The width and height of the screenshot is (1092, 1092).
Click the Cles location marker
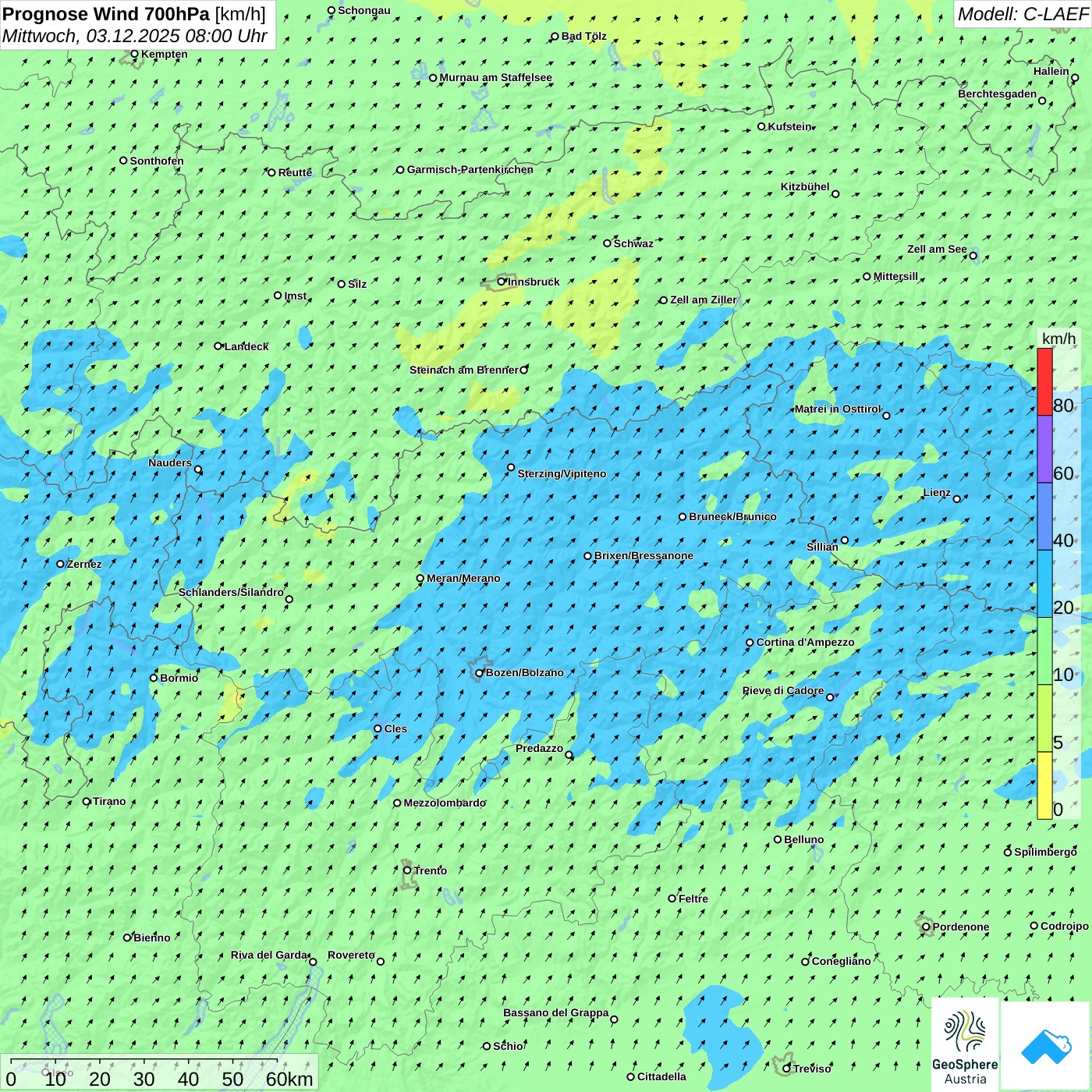(378, 729)
